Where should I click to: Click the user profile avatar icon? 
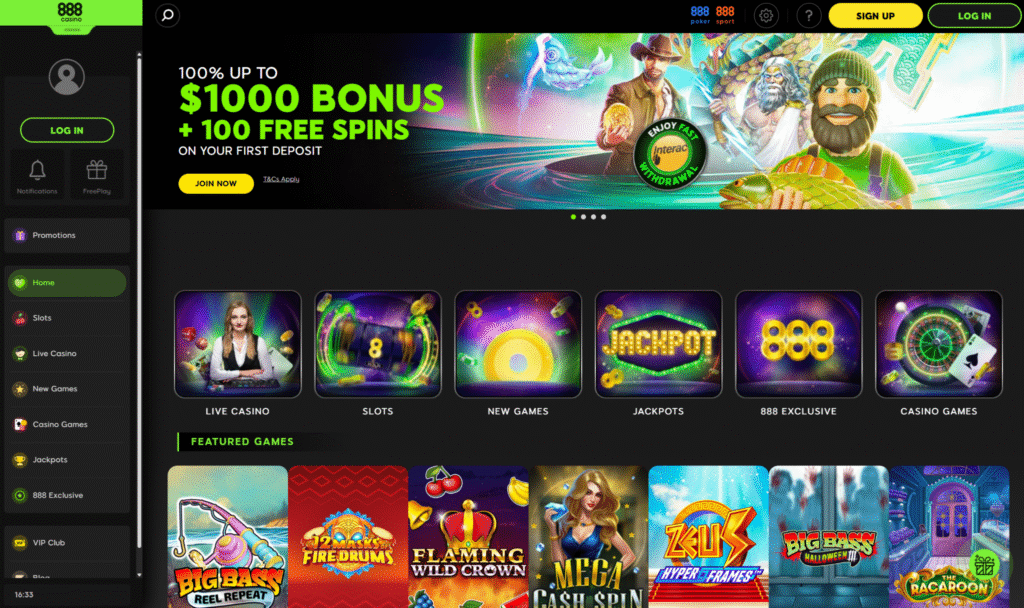(x=67, y=77)
